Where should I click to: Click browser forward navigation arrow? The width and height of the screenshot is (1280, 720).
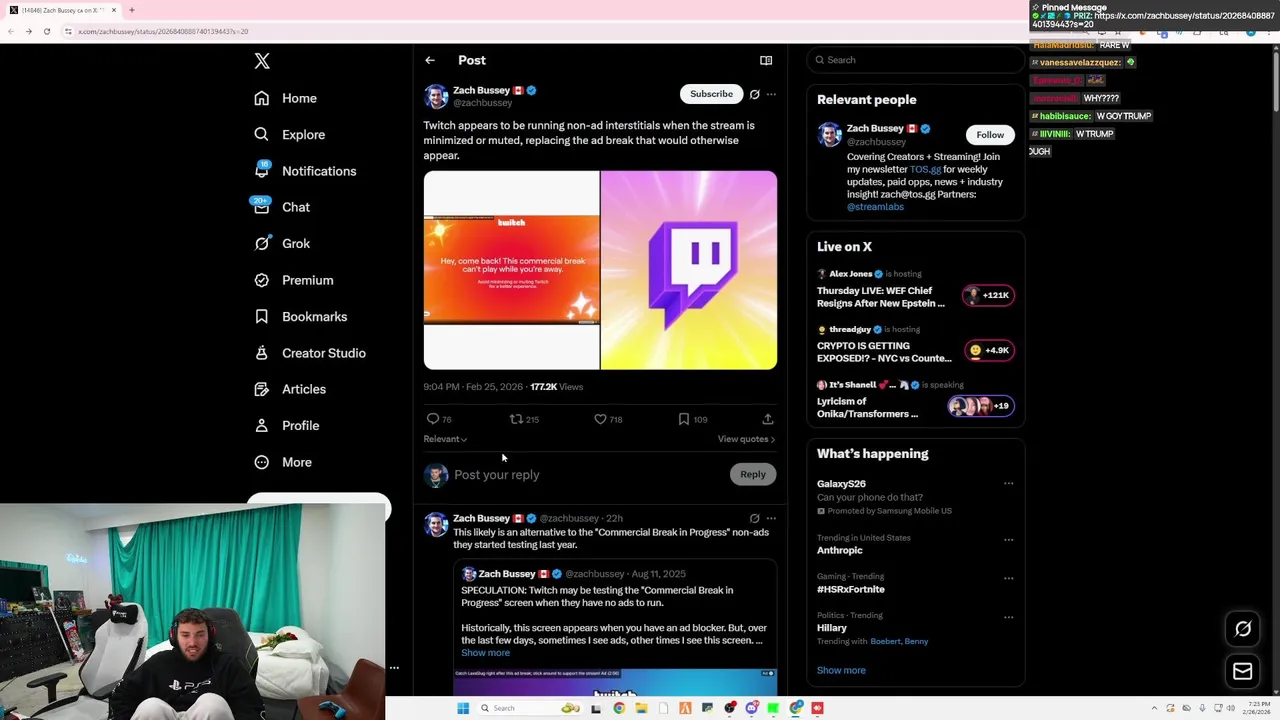coord(28,31)
